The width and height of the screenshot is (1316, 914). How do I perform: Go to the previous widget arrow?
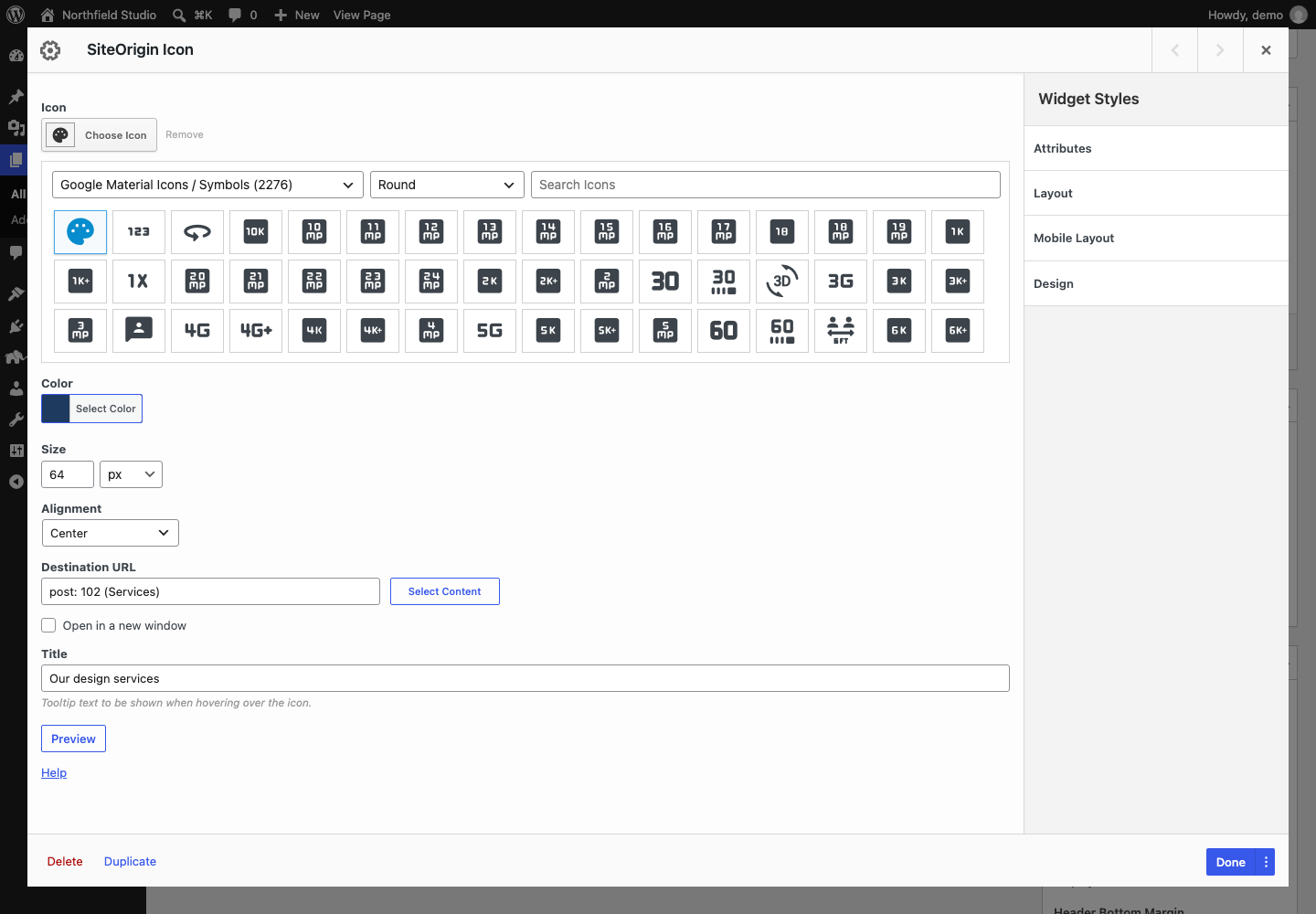point(1175,50)
